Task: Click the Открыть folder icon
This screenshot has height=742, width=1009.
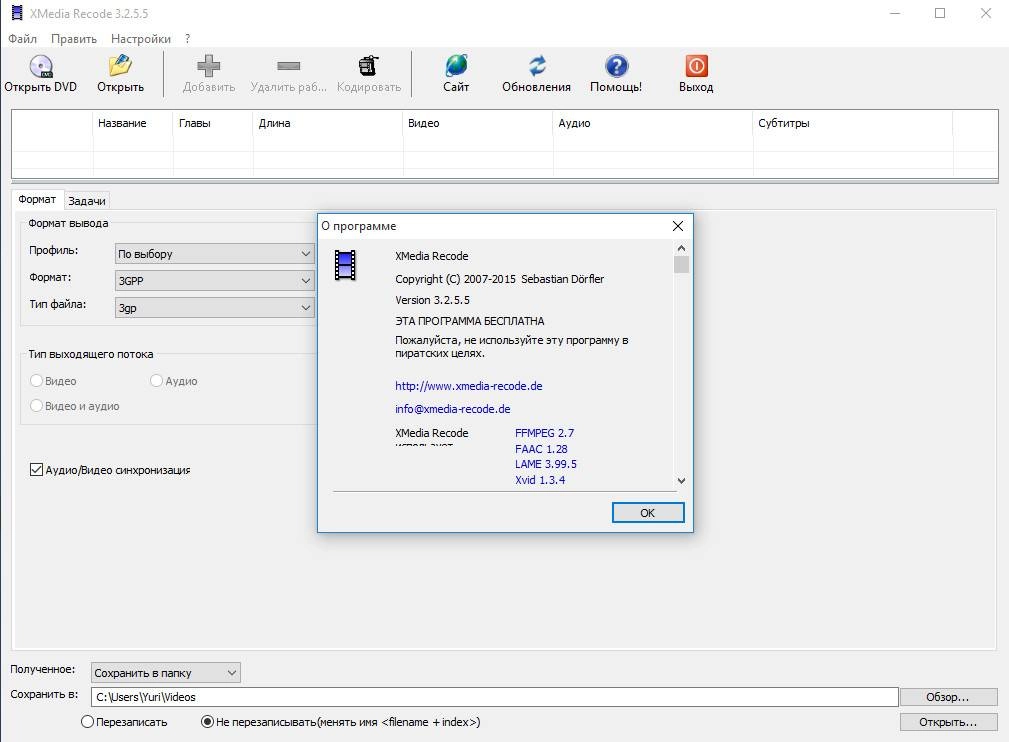Action: (120, 66)
